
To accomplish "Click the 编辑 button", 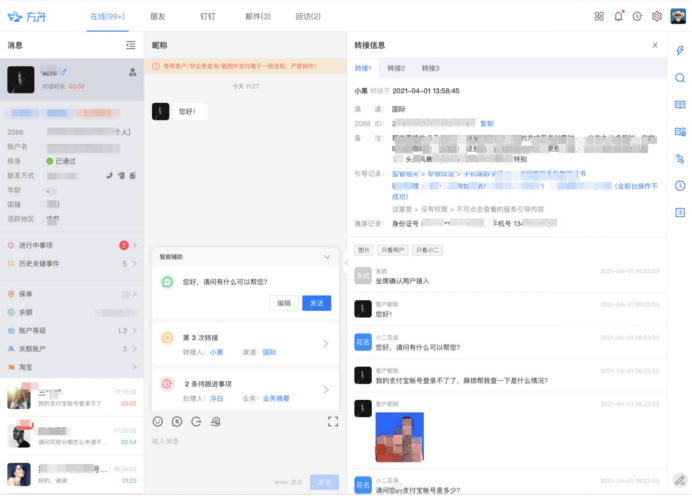I will 284,303.
